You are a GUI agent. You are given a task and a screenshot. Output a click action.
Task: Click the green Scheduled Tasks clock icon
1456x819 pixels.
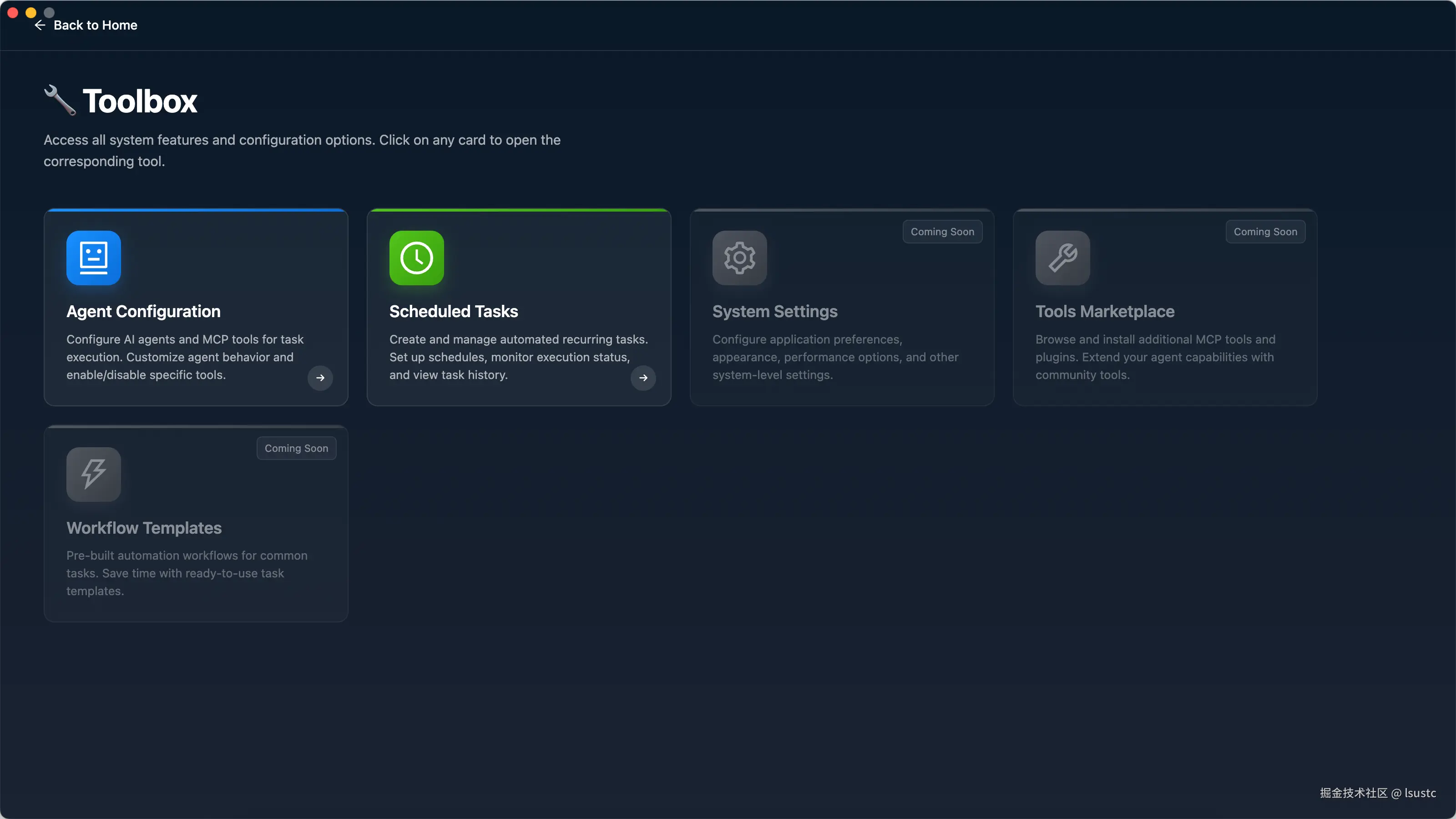(417, 258)
